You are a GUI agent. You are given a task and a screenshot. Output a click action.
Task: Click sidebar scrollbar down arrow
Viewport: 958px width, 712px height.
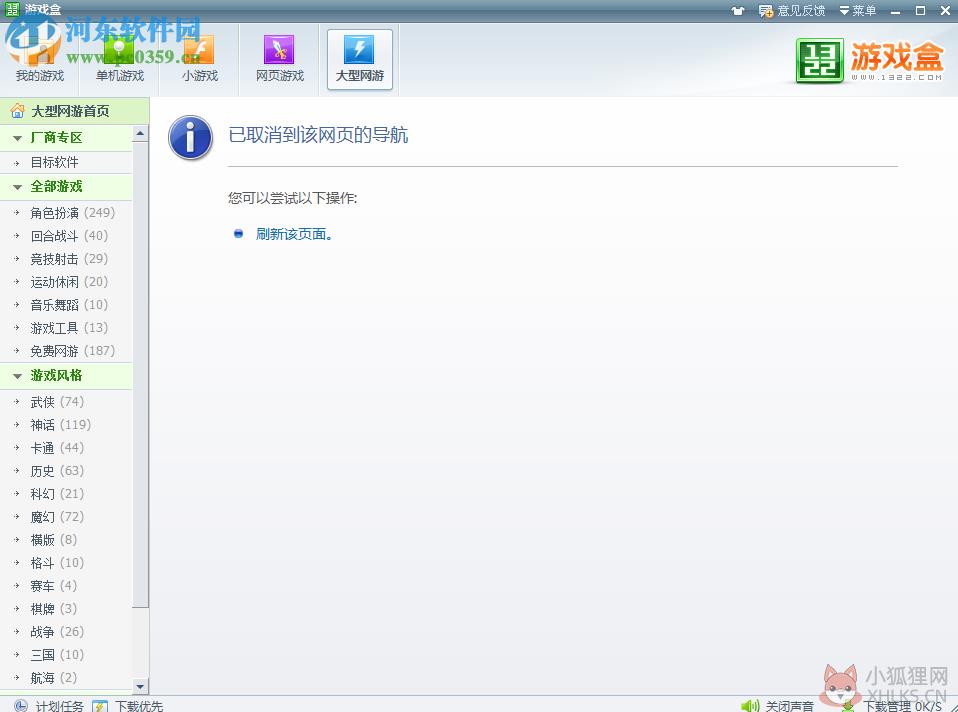140,687
